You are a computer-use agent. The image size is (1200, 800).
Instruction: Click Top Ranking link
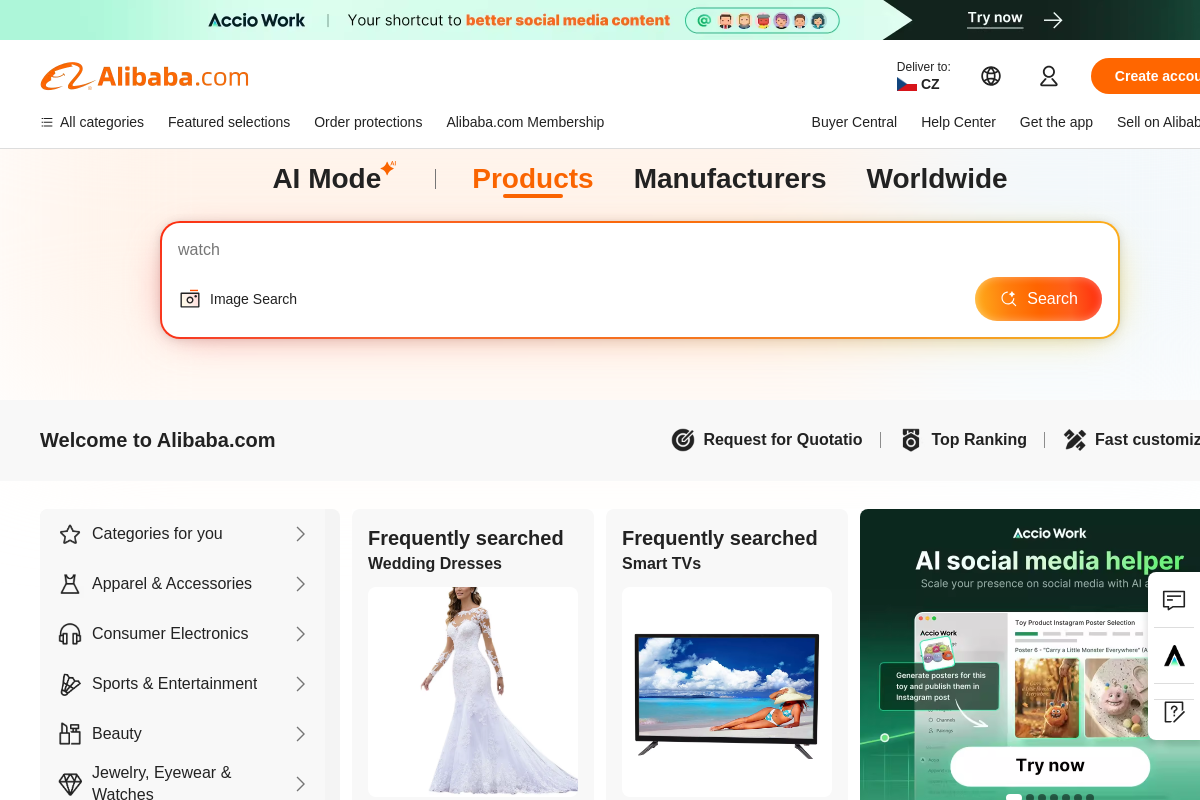click(963, 440)
